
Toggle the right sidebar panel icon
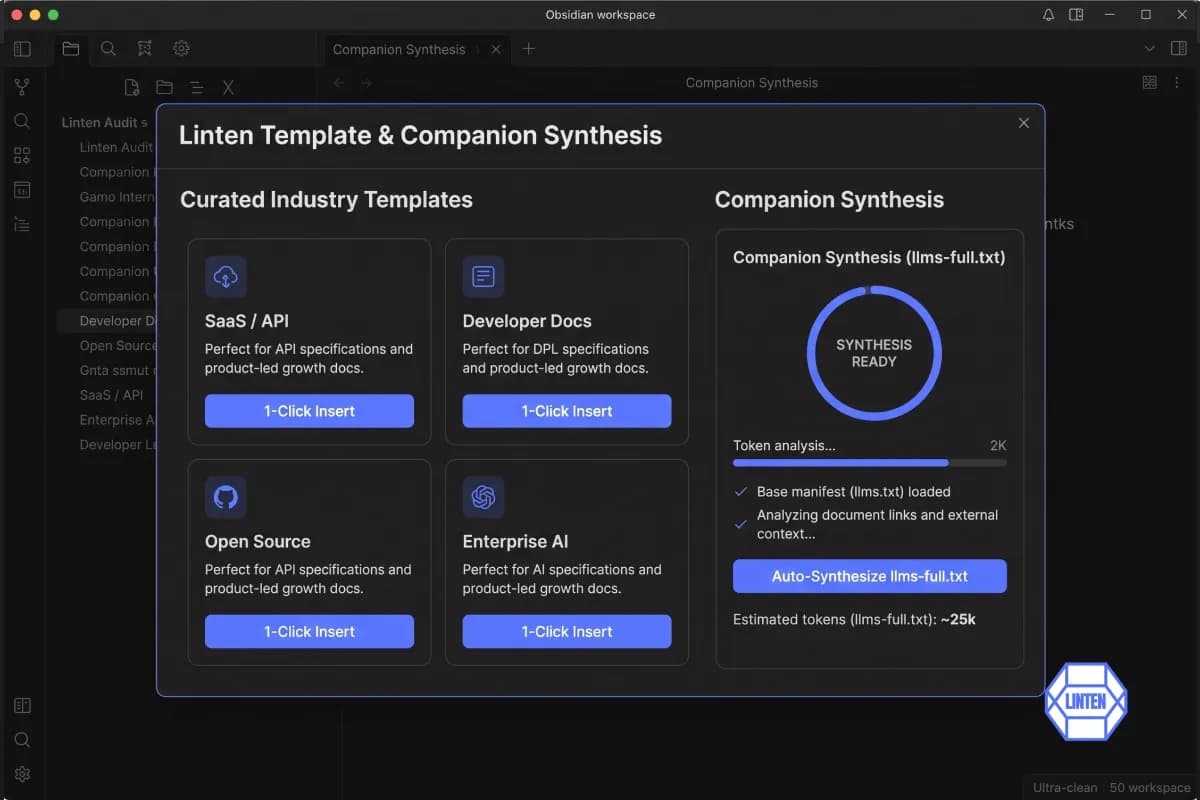[1179, 49]
